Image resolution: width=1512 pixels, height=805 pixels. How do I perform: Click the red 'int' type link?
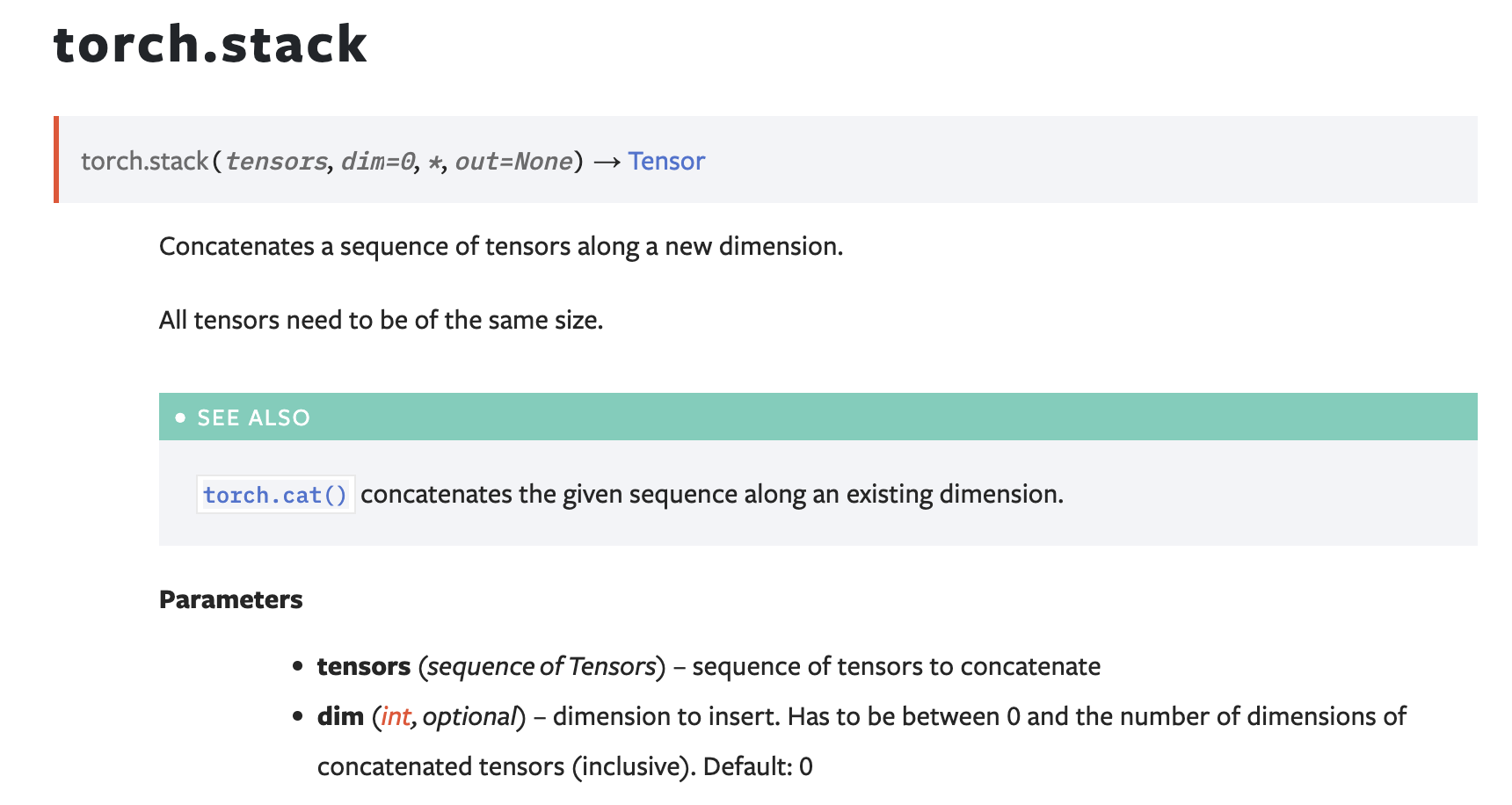pyautogui.click(x=396, y=717)
